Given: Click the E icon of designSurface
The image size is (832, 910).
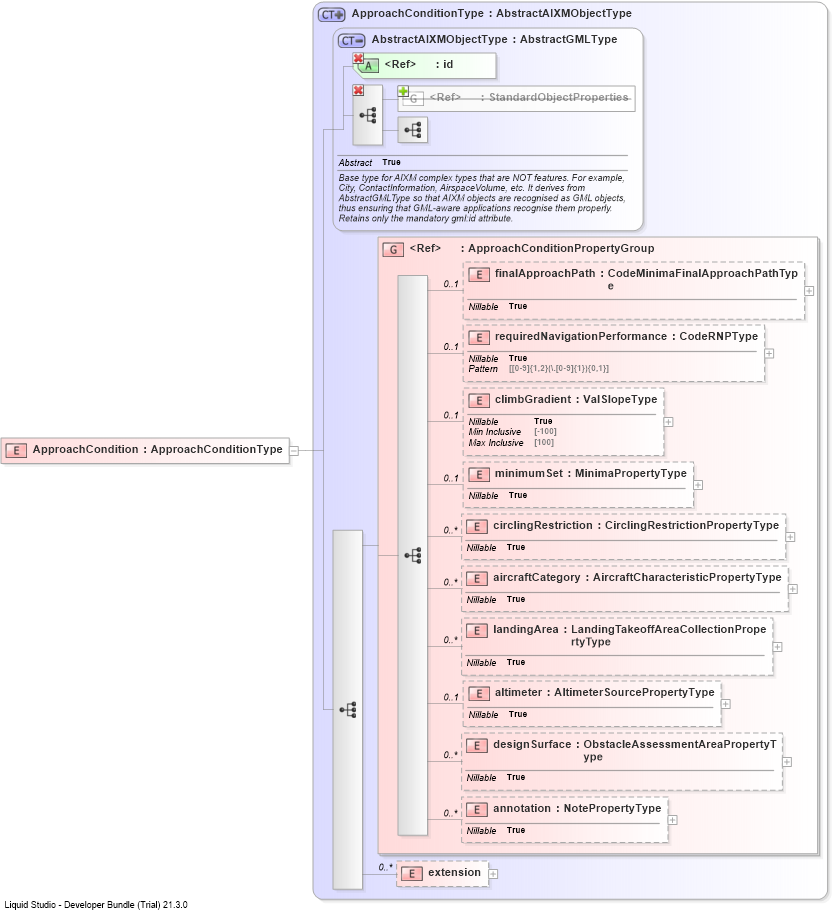Looking at the screenshot, I should [x=477, y=746].
